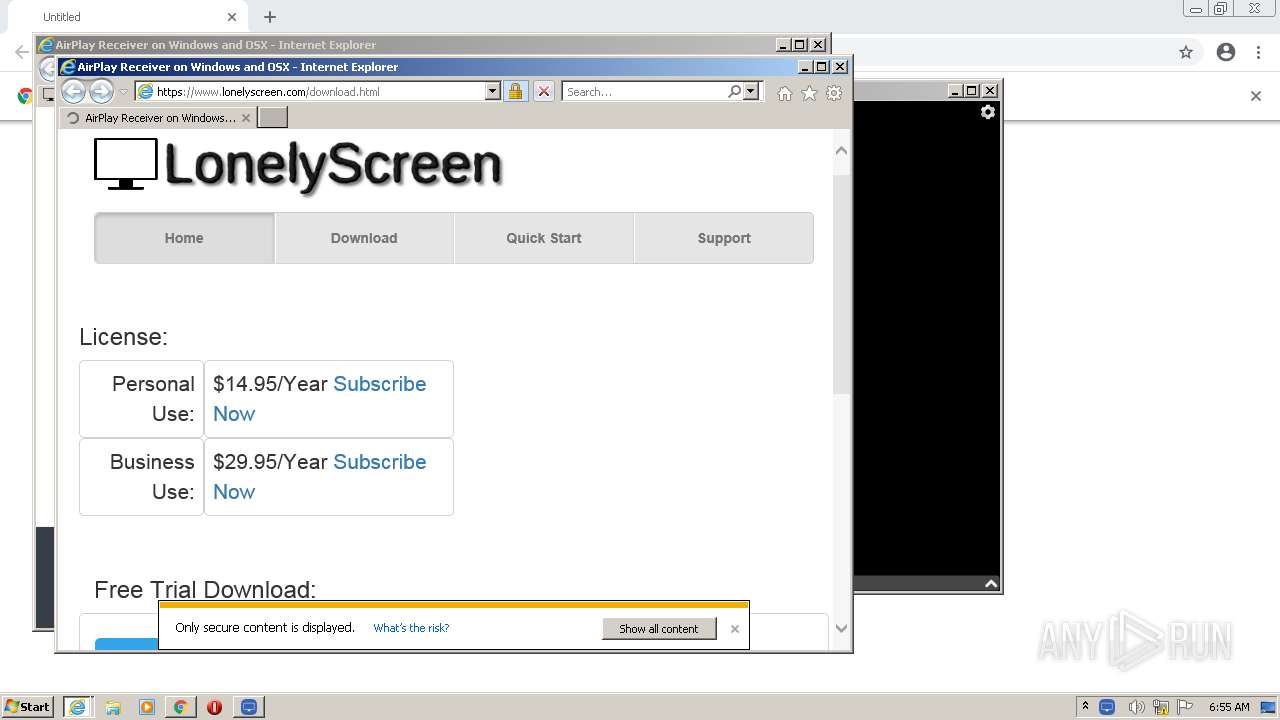Click the volume speaker tray icon

[1136, 707]
